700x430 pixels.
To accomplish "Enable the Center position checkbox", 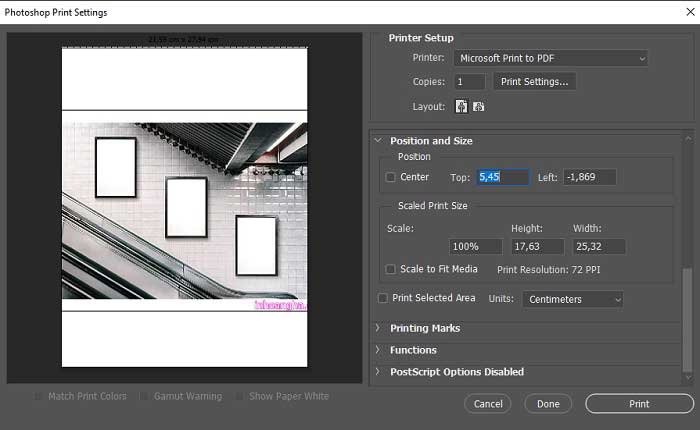I will coord(391,177).
